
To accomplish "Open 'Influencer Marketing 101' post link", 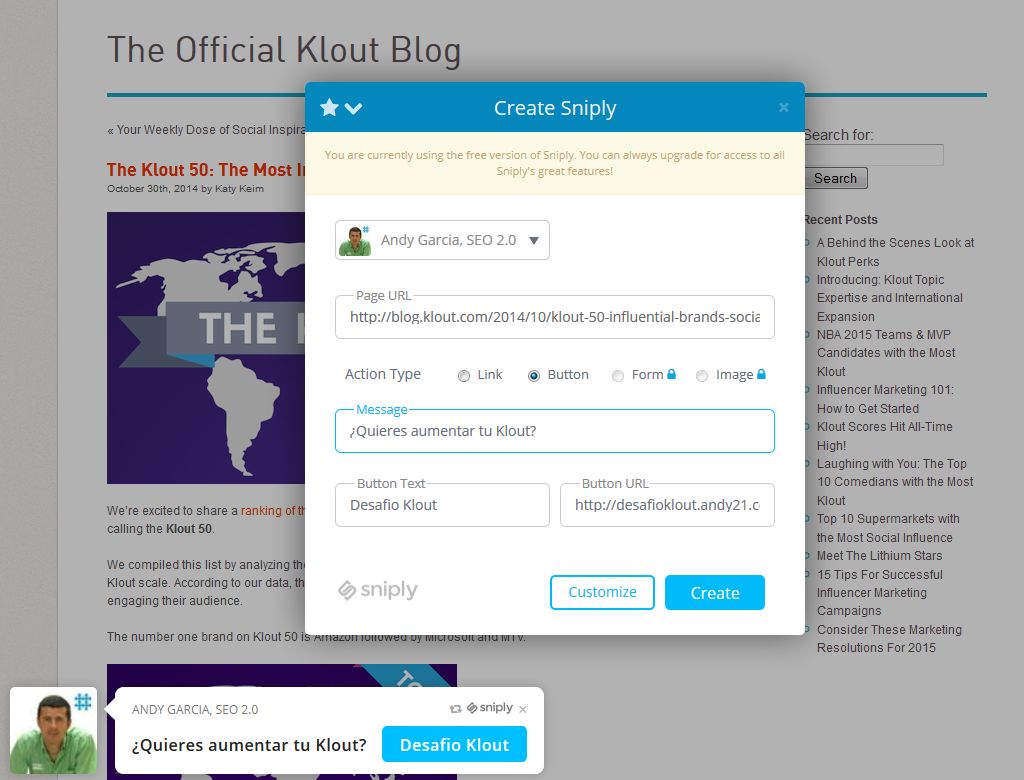I will click(885, 399).
